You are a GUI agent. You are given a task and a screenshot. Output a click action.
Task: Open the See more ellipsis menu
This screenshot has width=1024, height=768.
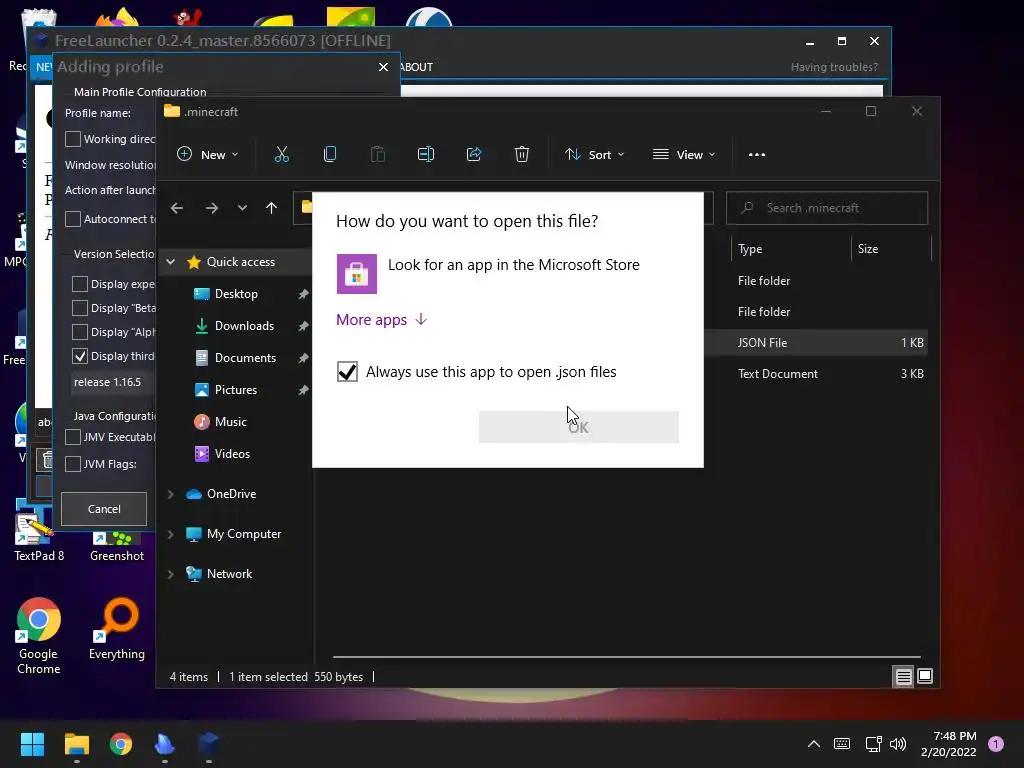click(757, 155)
